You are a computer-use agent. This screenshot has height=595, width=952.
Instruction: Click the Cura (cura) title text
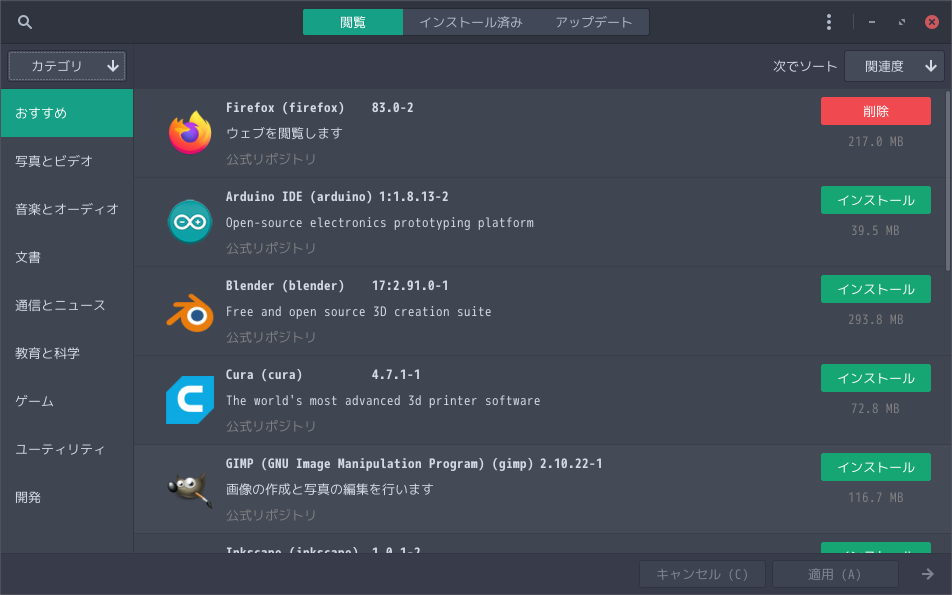click(x=264, y=375)
